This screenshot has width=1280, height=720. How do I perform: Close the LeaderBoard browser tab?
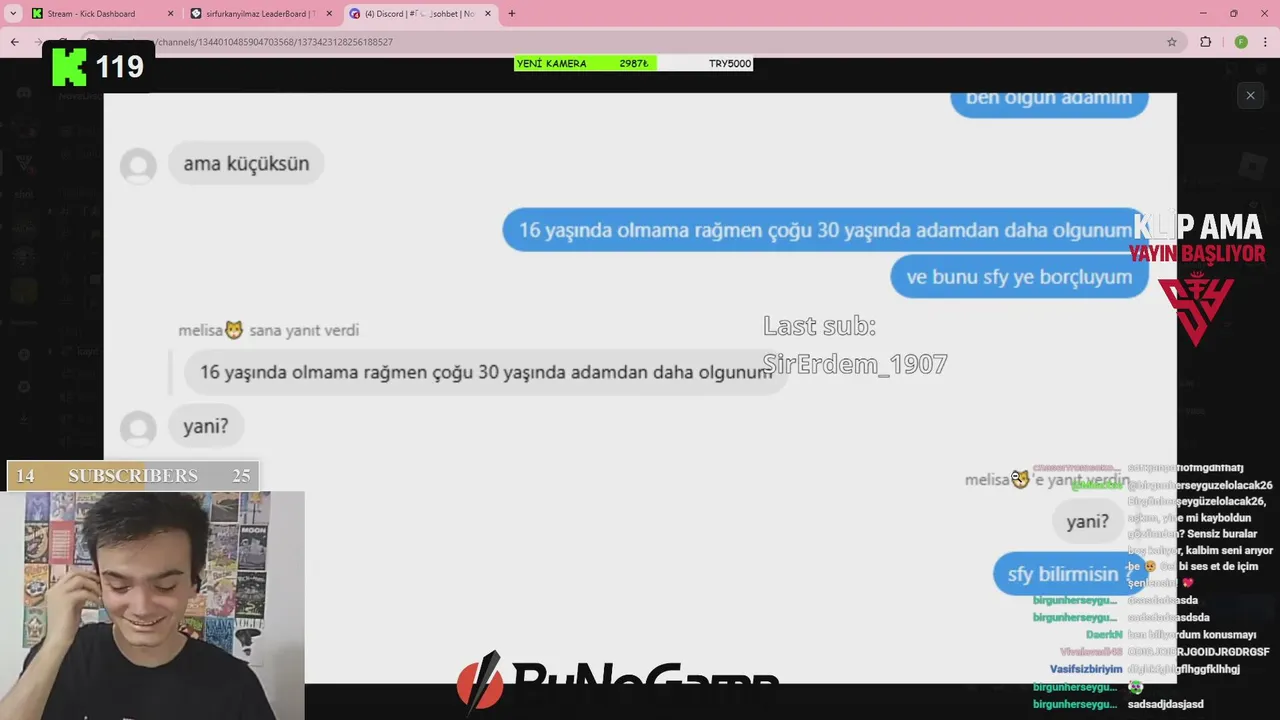[329, 14]
